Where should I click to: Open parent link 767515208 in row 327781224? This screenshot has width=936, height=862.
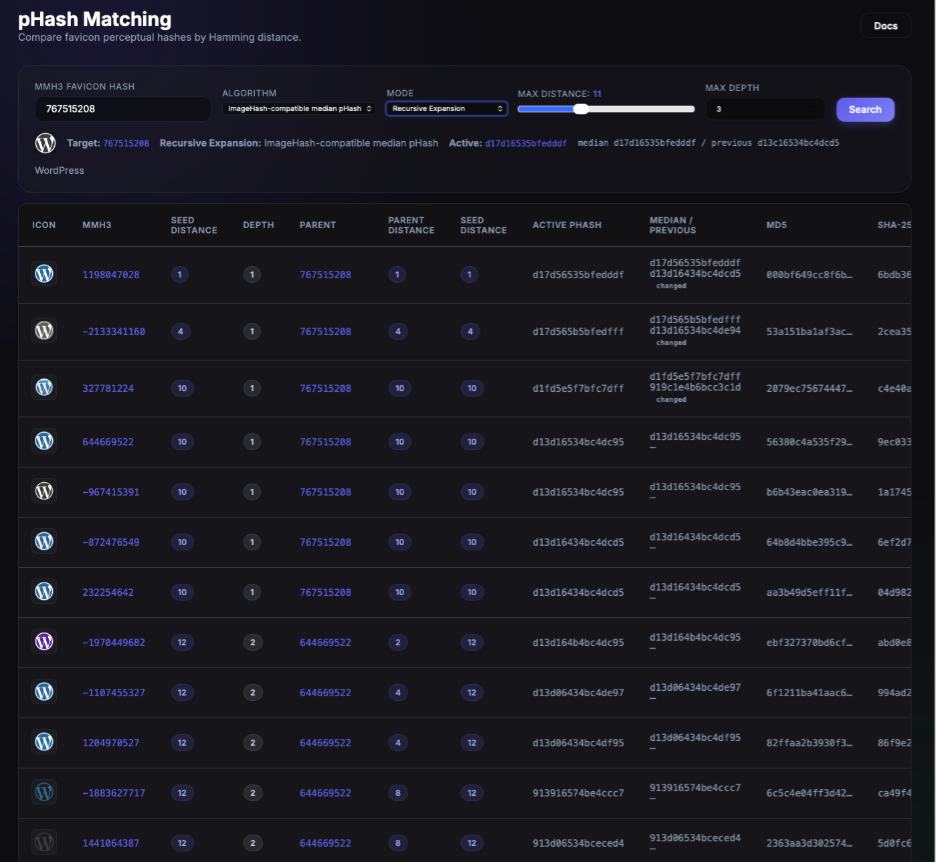(325, 388)
